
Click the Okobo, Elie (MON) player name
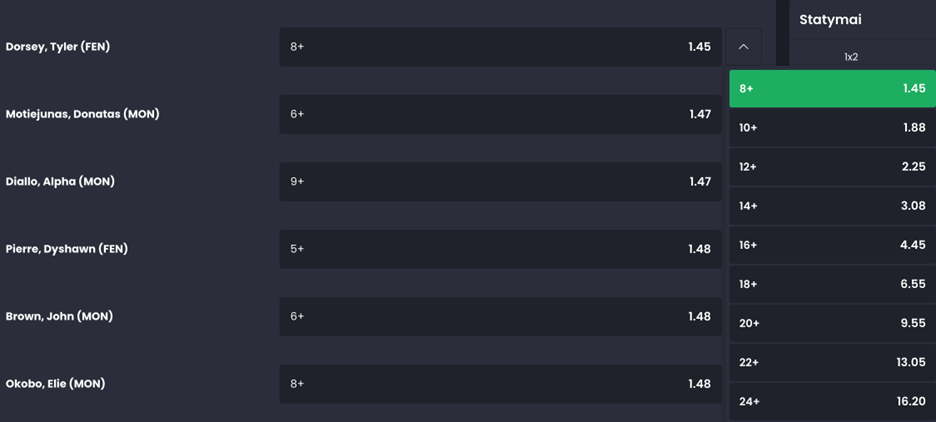(56, 384)
